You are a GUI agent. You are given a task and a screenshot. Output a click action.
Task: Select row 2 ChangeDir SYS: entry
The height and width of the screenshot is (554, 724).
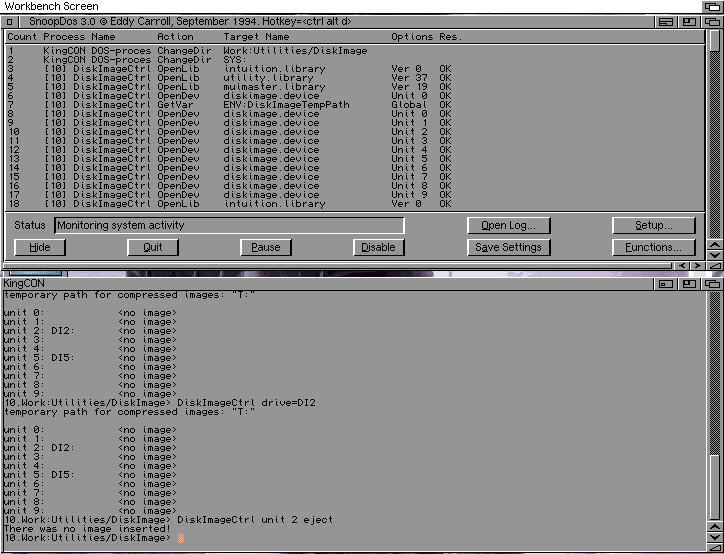(x=355, y=60)
